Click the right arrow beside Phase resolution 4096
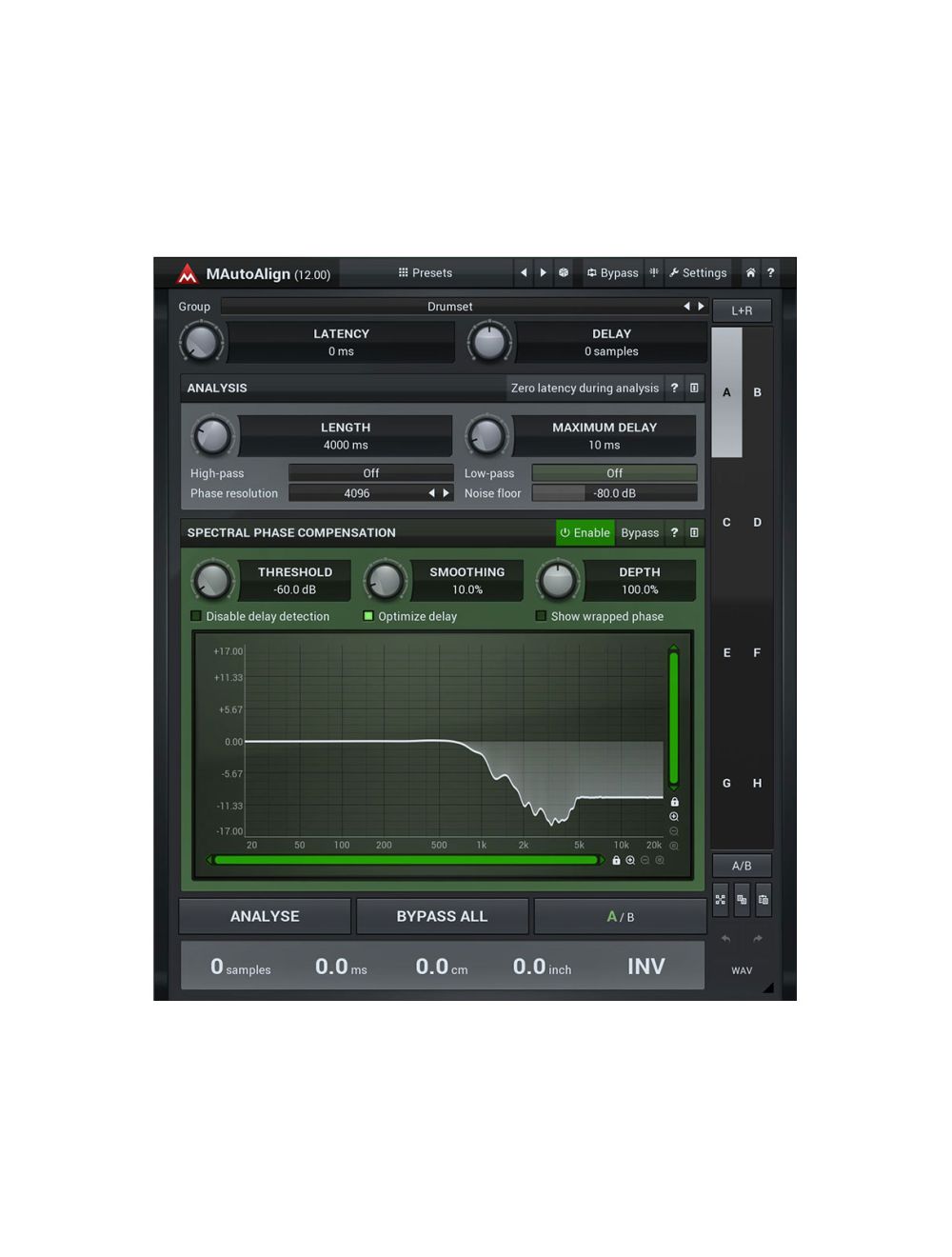Viewport: 952px width, 1257px height. (x=444, y=492)
